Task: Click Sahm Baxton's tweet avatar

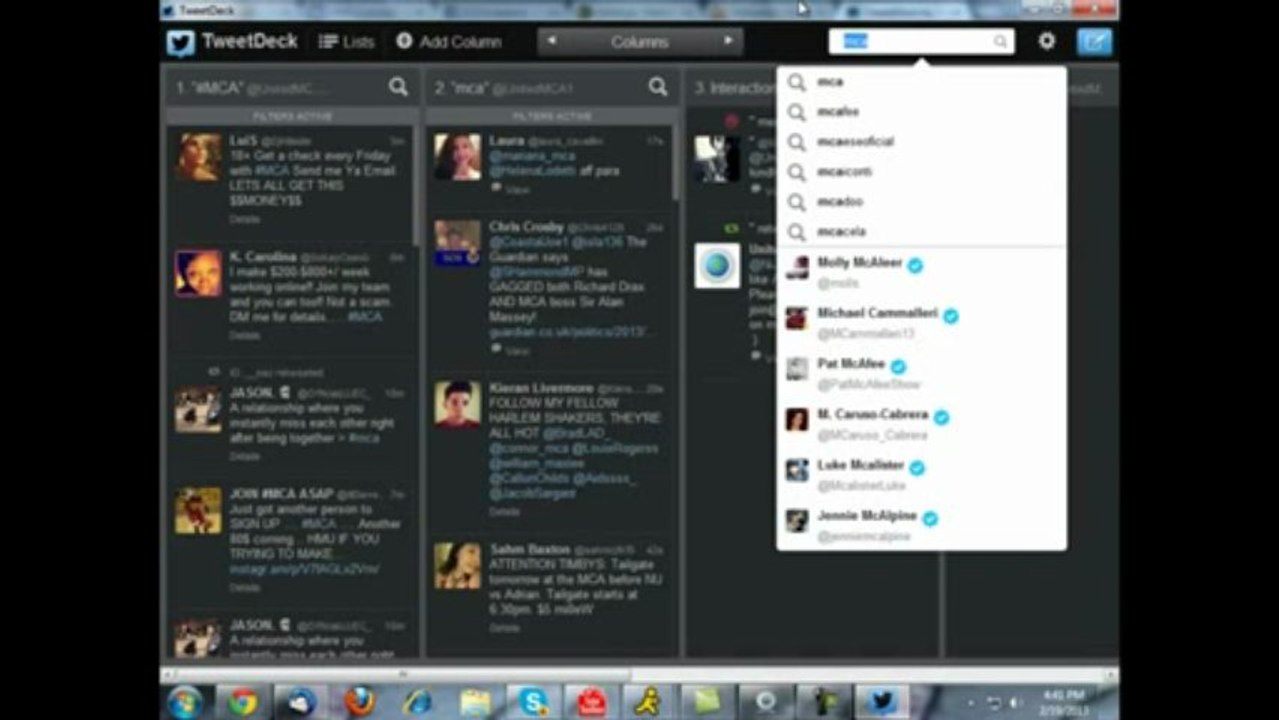Action: [x=458, y=566]
